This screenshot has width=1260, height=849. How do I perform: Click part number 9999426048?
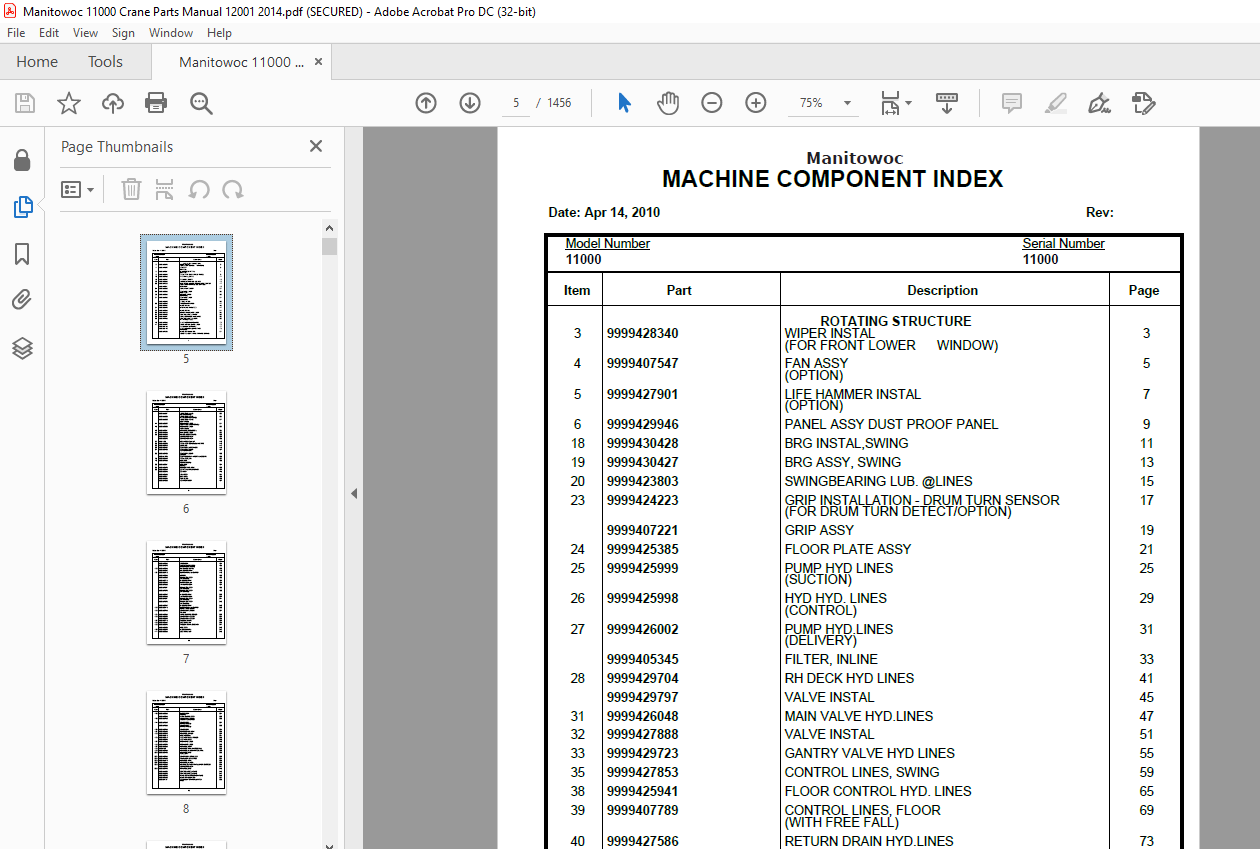(x=642, y=716)
